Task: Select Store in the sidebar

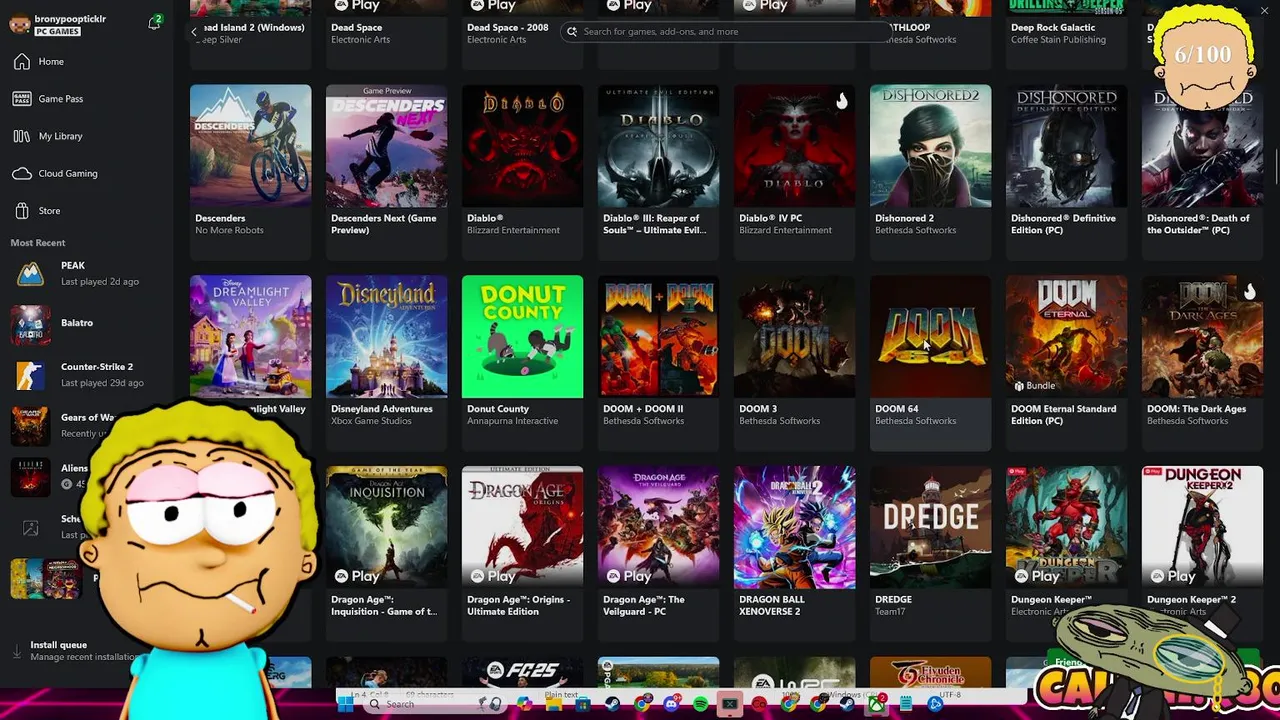Action: pos(49,211)
